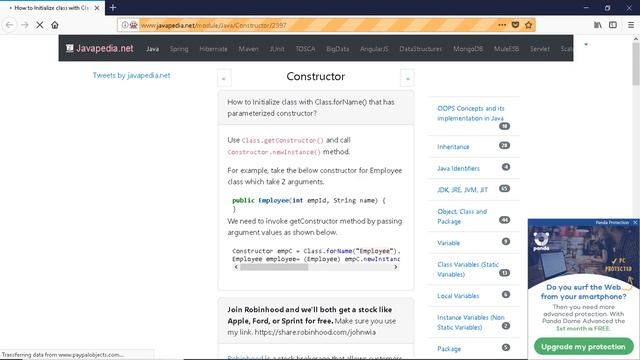Go forward to the next page
The width and height of the screenshot is (640, 360).
[25, 25]
